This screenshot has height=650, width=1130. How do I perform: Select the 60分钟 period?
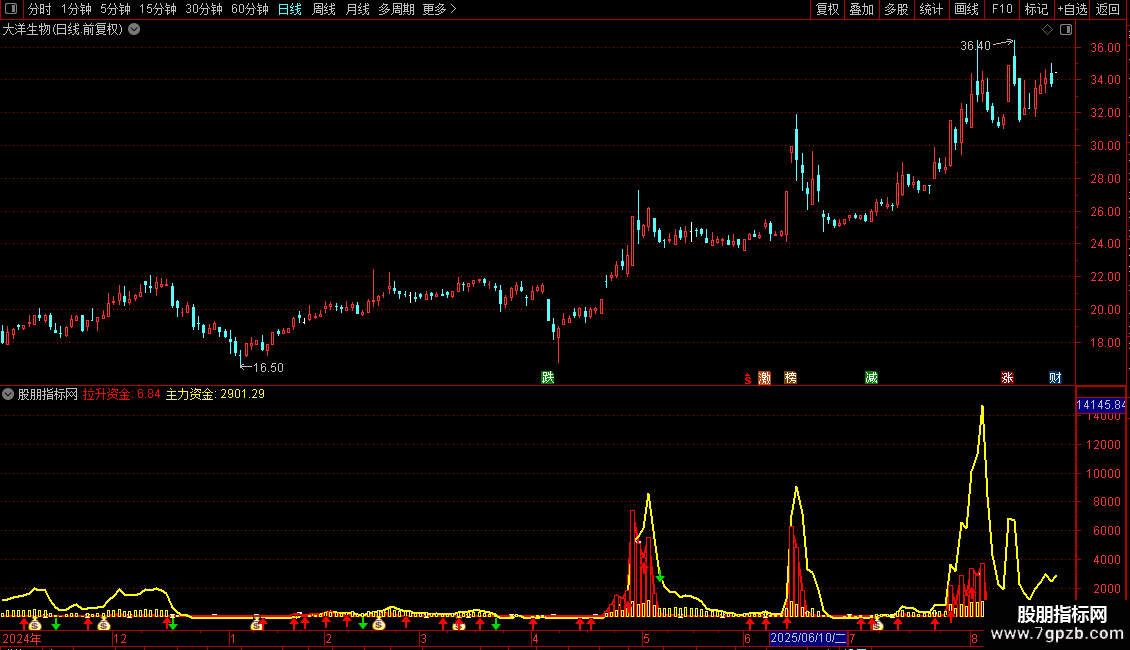[x=250, y=9]
